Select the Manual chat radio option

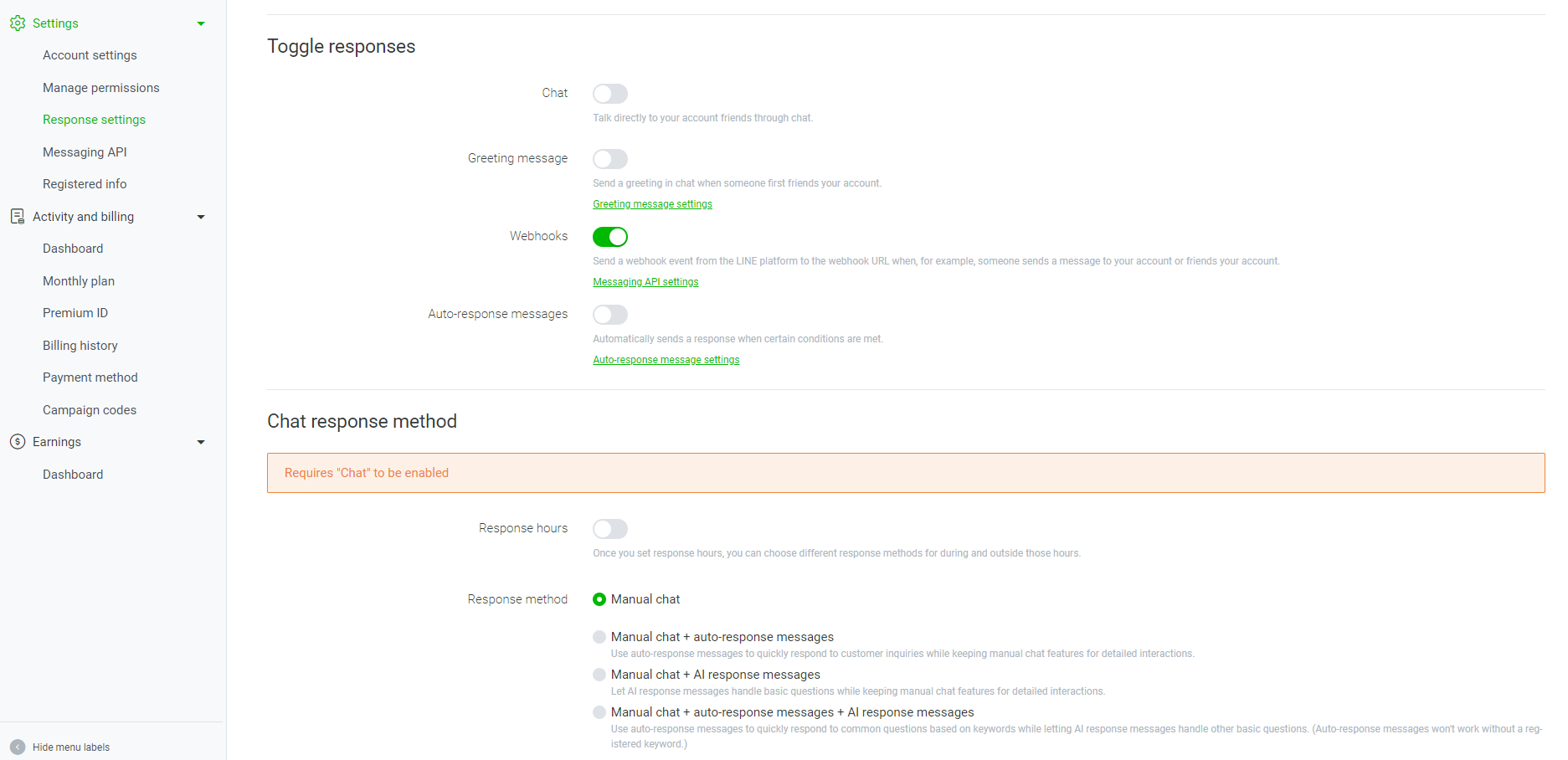(599, 599)
